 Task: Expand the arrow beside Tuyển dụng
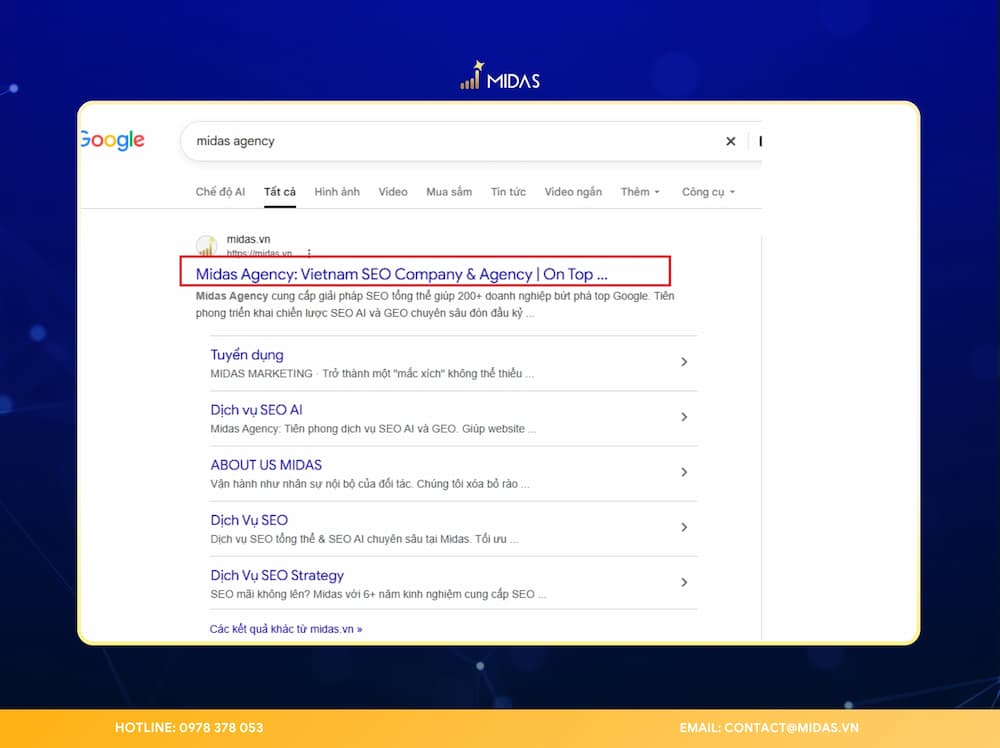coord(684,362)
